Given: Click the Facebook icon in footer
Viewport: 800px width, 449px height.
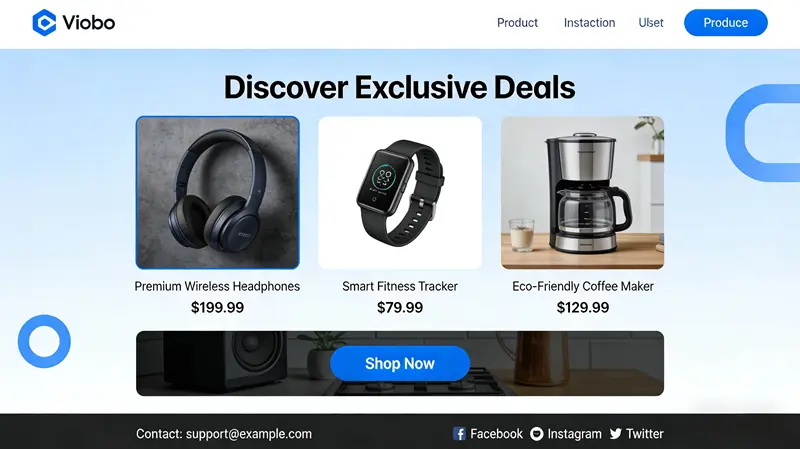Looking at the screenshot, I should tap(459, 434).
